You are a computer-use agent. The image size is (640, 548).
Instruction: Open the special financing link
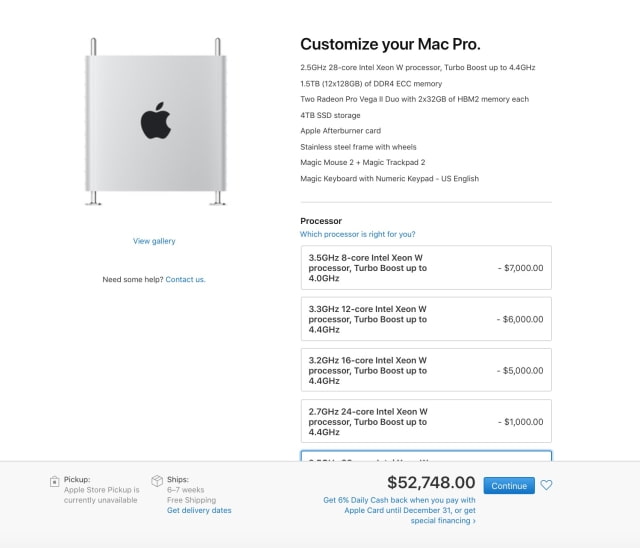(x=442, y=520)
